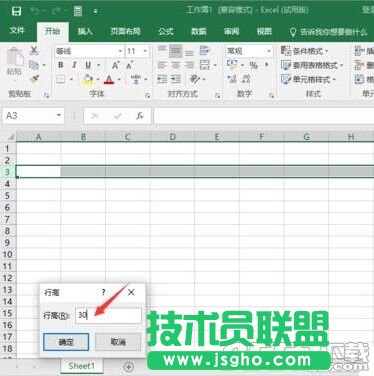The image size is (374, 376).
Task: Apply the yellow fill color
Action: click(x=88, y=80)
